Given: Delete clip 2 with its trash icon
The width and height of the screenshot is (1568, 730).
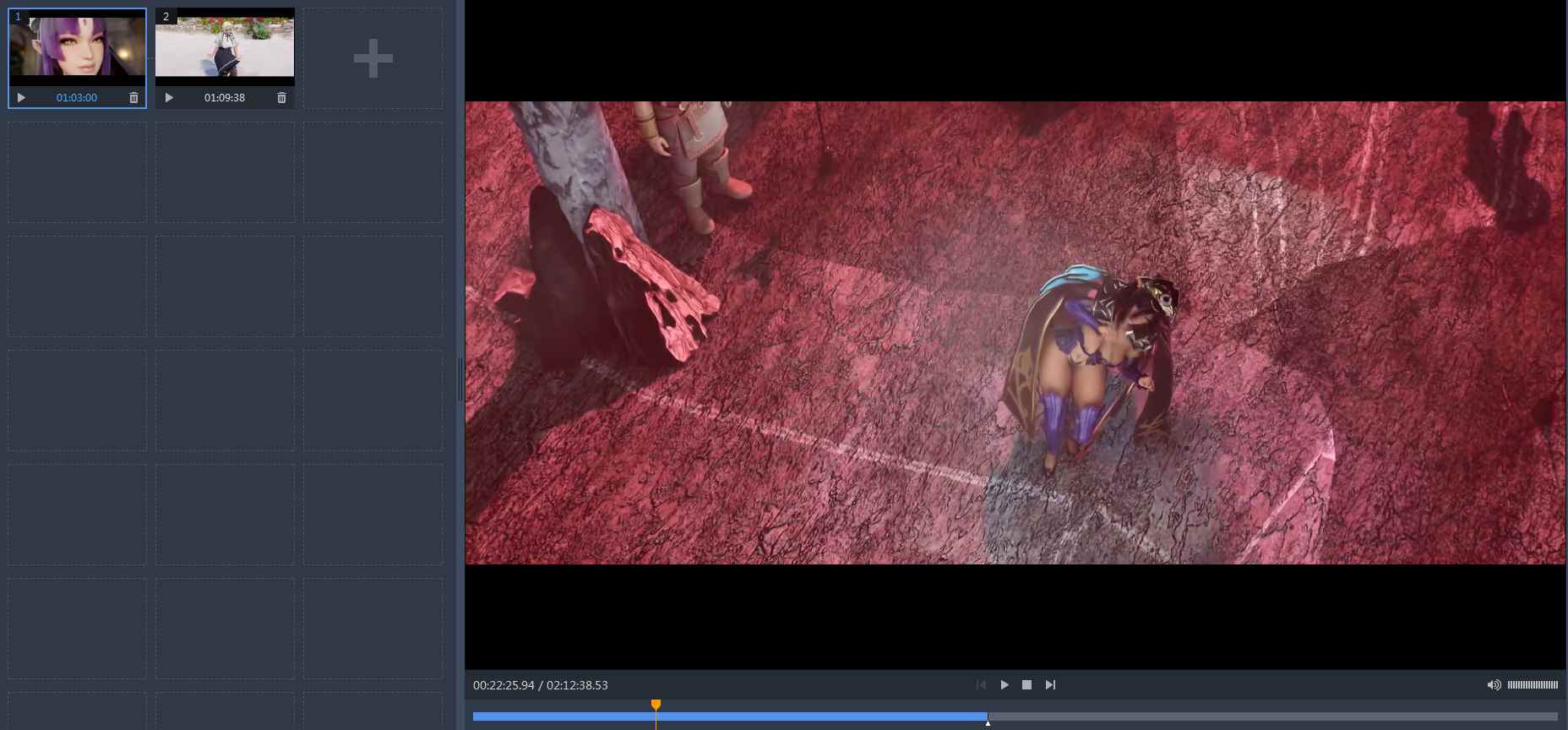Looking at the screenshot, I should [x=281, y=98].
